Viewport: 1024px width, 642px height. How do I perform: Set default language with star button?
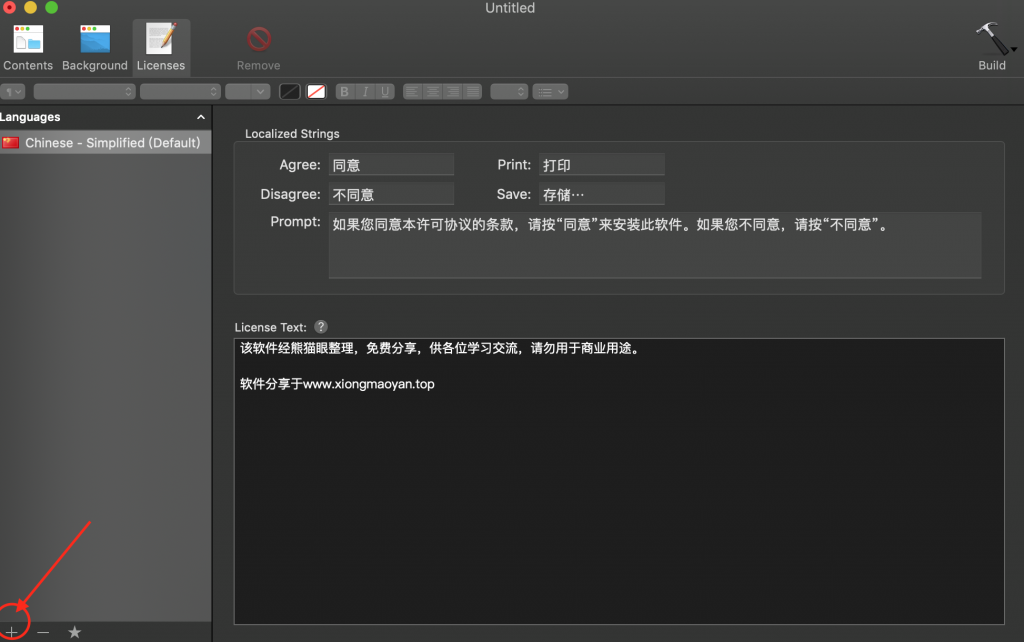74,632
